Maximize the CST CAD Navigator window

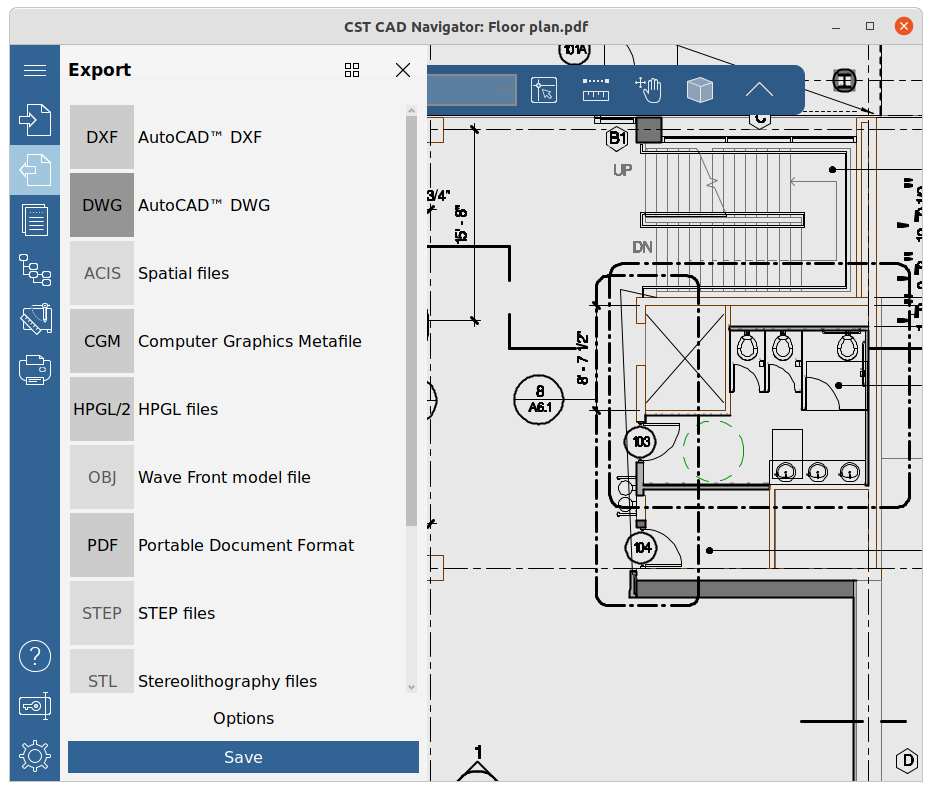pyautogui.click(x=870, y=26)
